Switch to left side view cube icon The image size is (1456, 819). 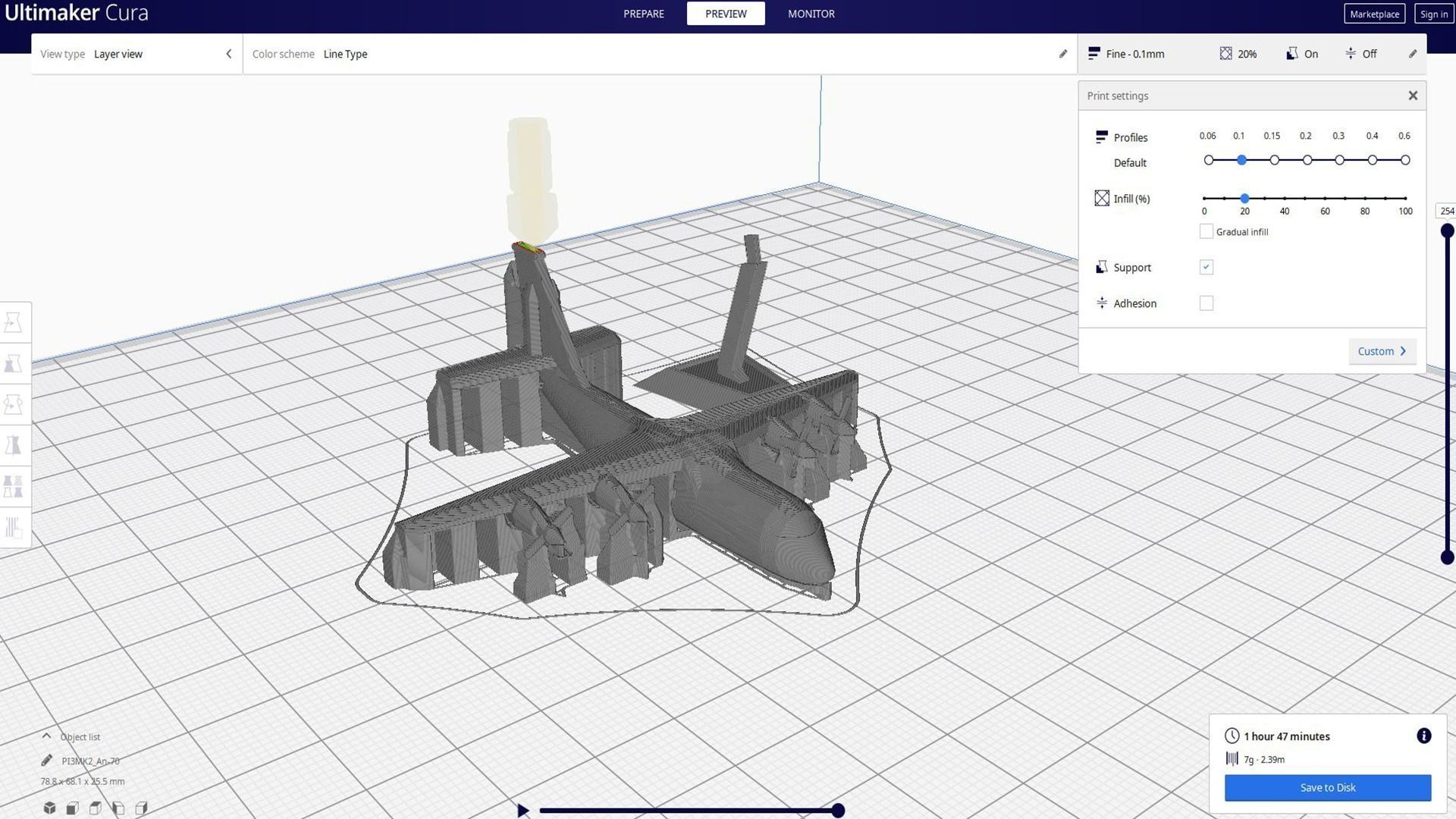[118, 808]
